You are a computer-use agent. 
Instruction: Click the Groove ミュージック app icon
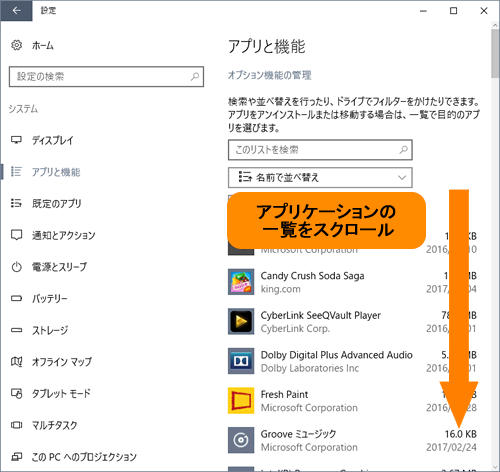pyautogui.click(x=241, y=440)
